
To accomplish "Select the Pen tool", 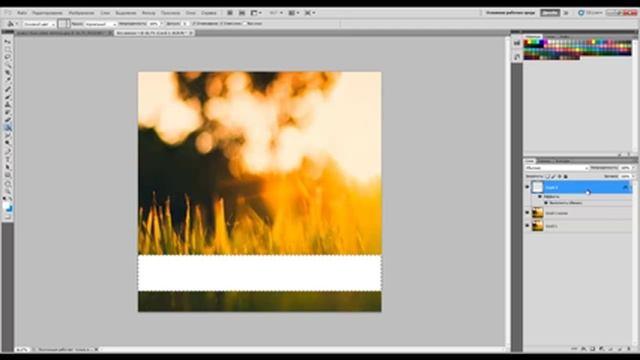I will pyautogui.click(x=8, y=151).
